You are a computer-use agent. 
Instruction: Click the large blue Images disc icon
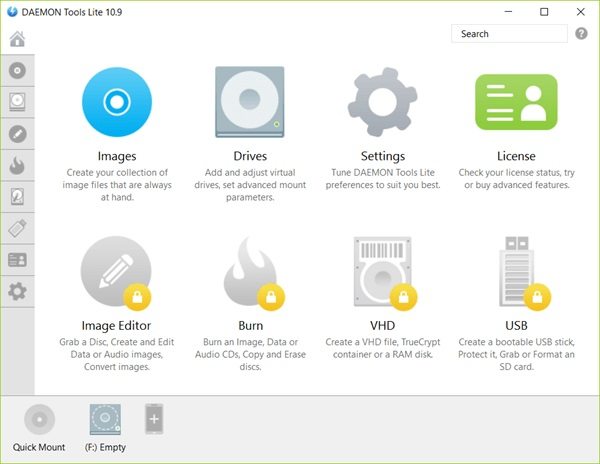click(117, 102)
